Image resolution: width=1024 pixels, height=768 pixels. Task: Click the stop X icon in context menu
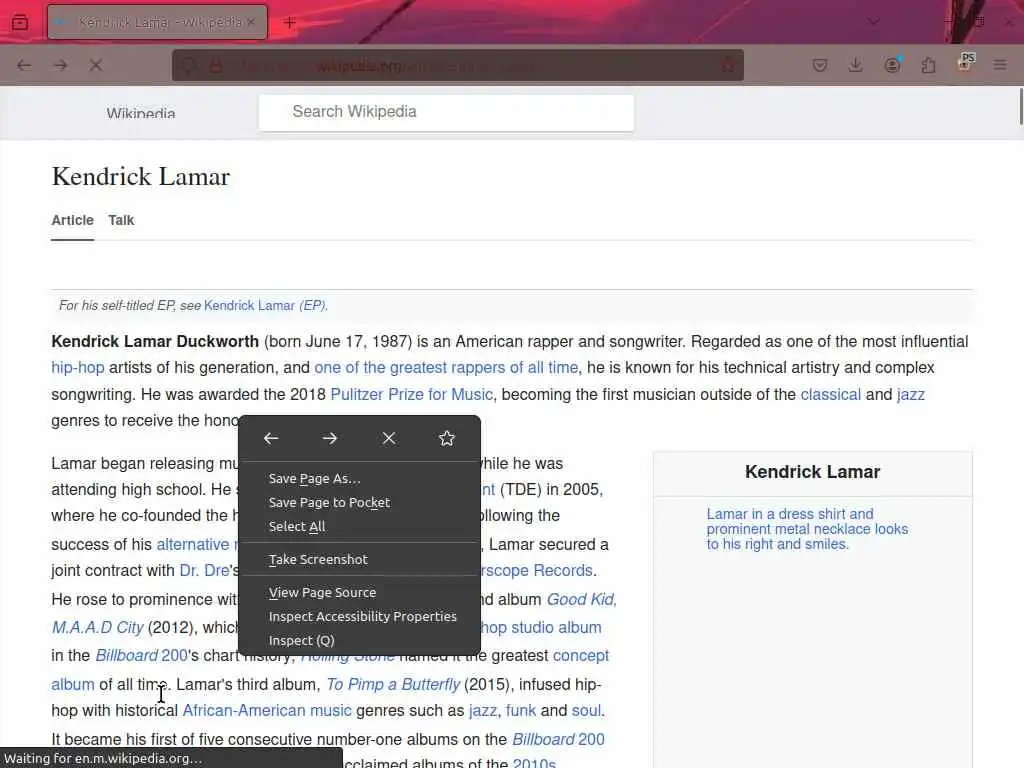[x=389, y=438]
